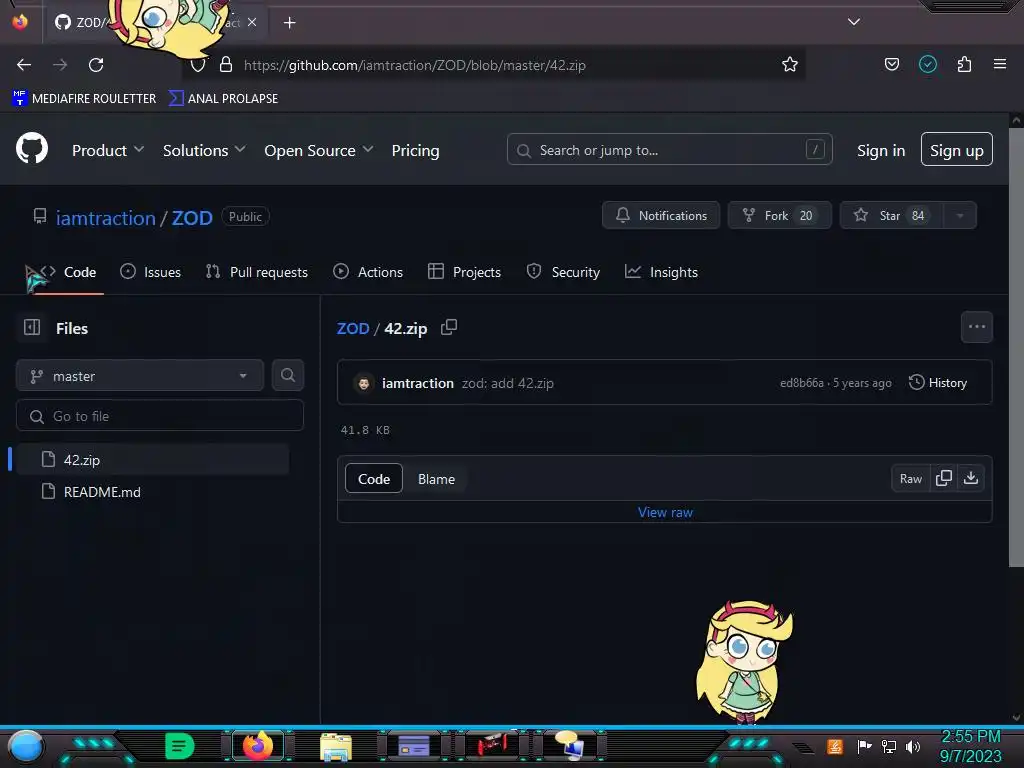Expand the Solutions menu
The width and height of the screenshot is (1024, 768).
pos(204,150)
